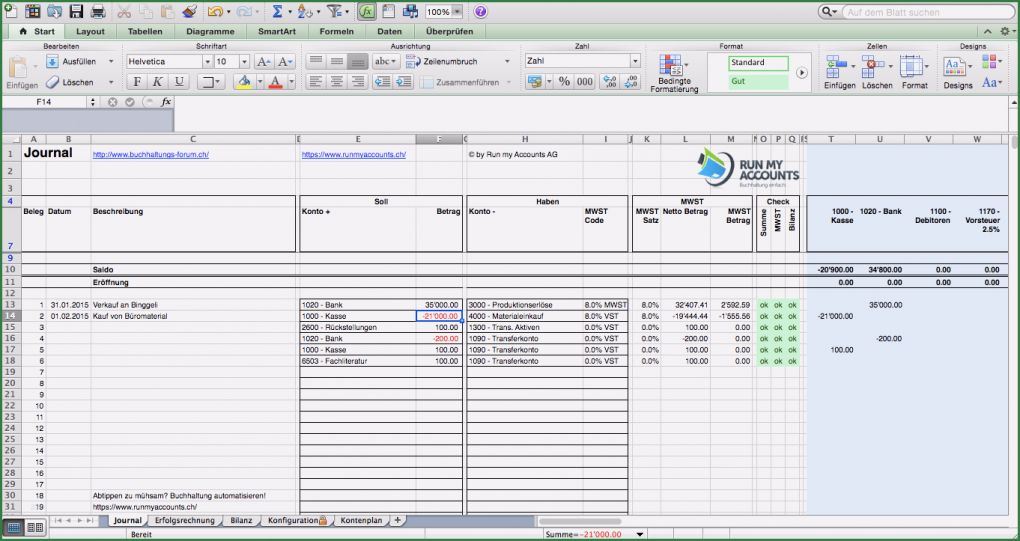Copy selection with toolbar copy icon
This screenshot has width=1020, height=541.
coord(146,11)
